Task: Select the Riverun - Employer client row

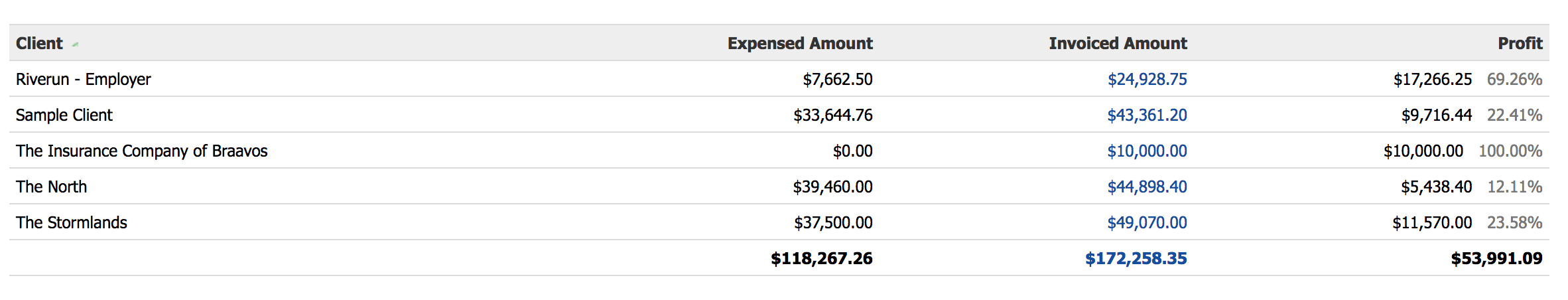Action: point(779,79)
